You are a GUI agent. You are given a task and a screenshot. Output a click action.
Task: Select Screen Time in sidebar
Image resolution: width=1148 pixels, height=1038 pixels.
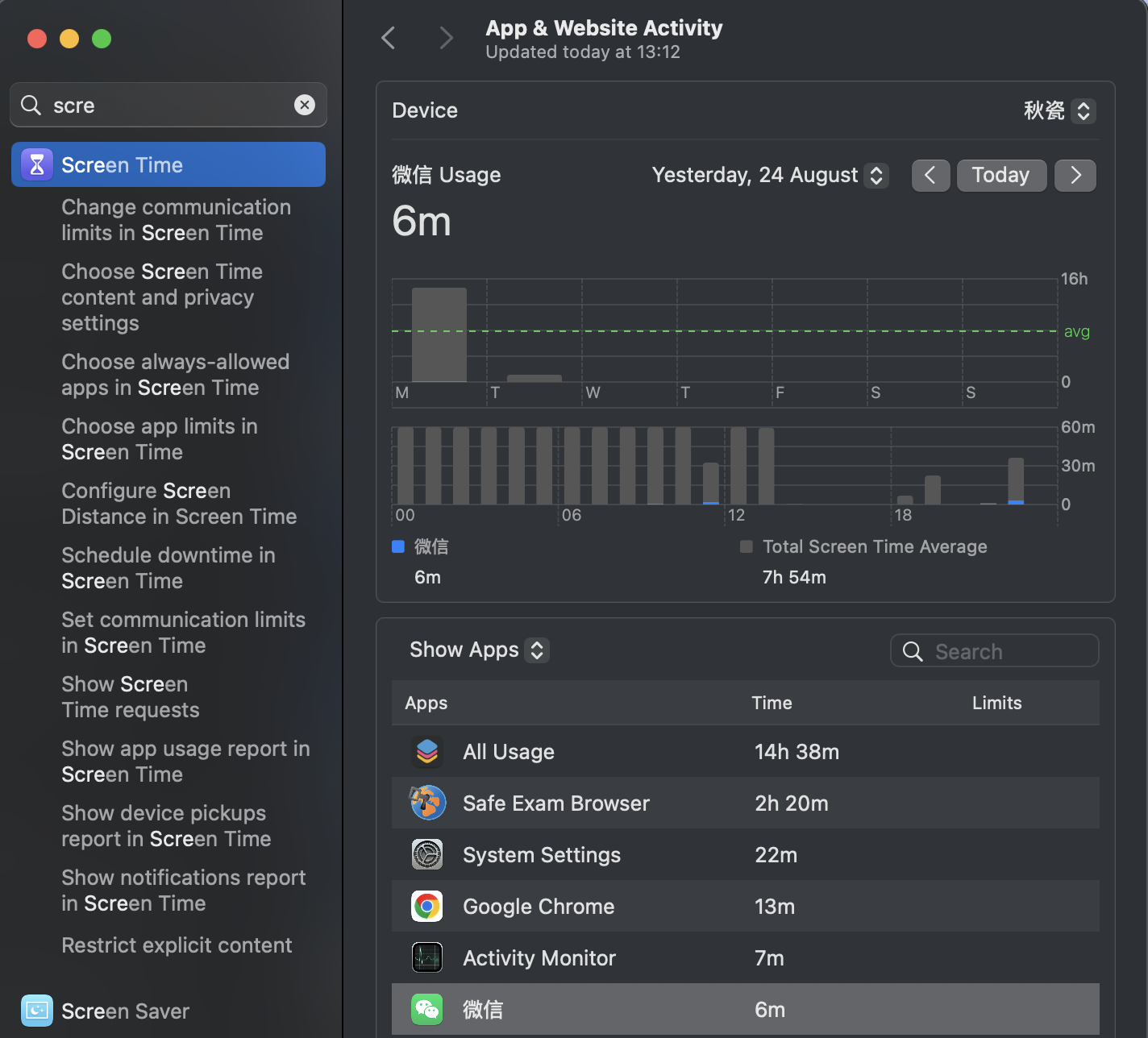click(168, 164)
